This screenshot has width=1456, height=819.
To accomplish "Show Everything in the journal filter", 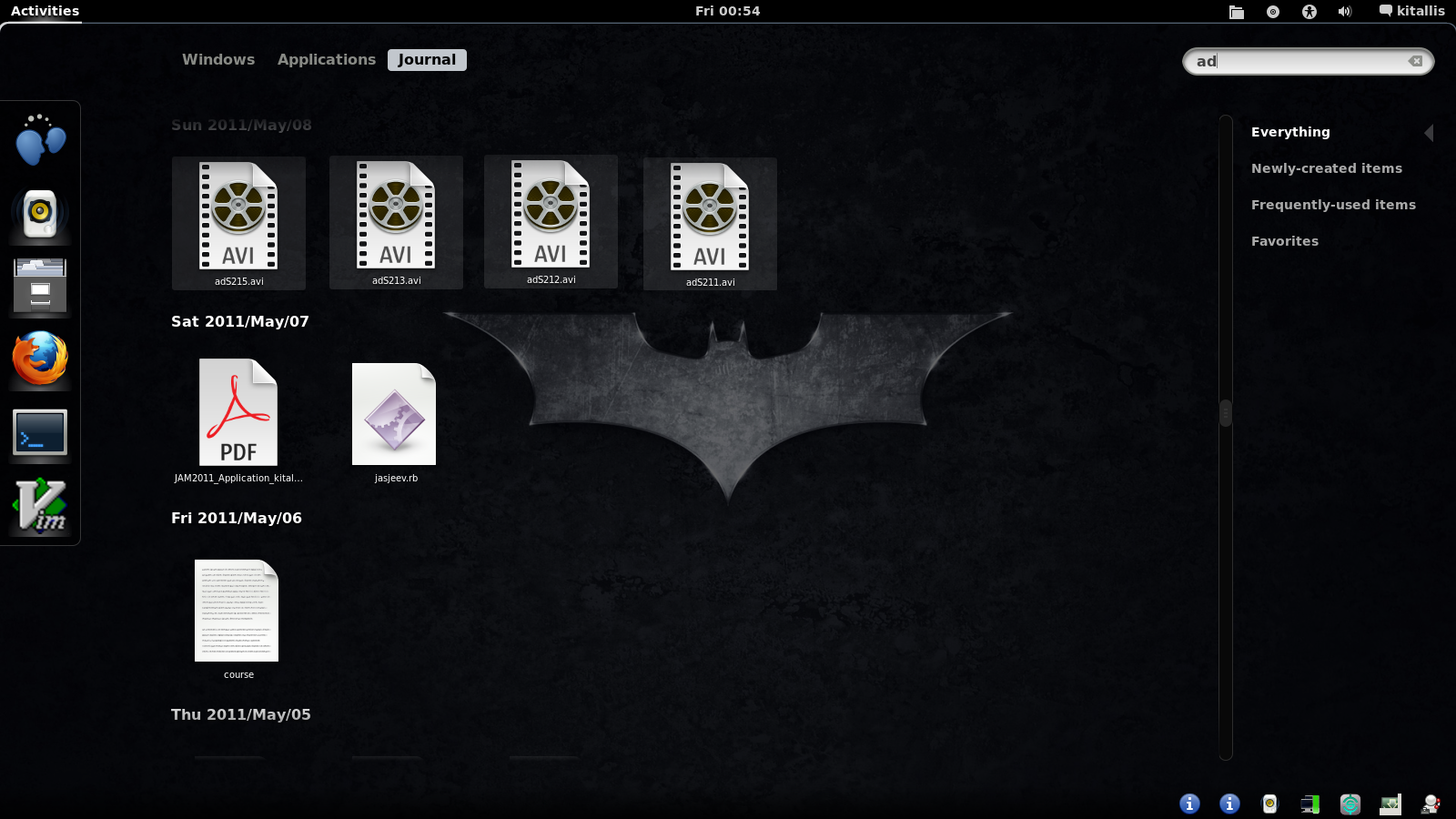I will click(1290, 132).
